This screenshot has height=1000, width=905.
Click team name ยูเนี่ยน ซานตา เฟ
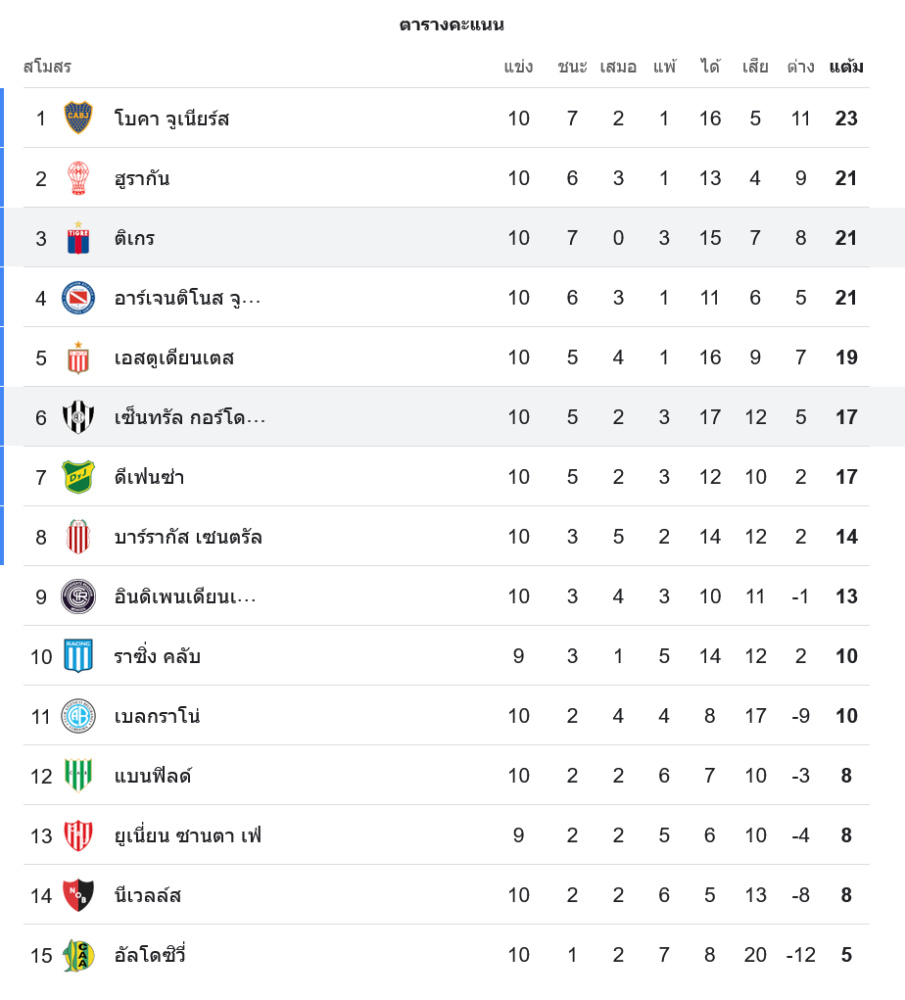(x=188, y=836)
